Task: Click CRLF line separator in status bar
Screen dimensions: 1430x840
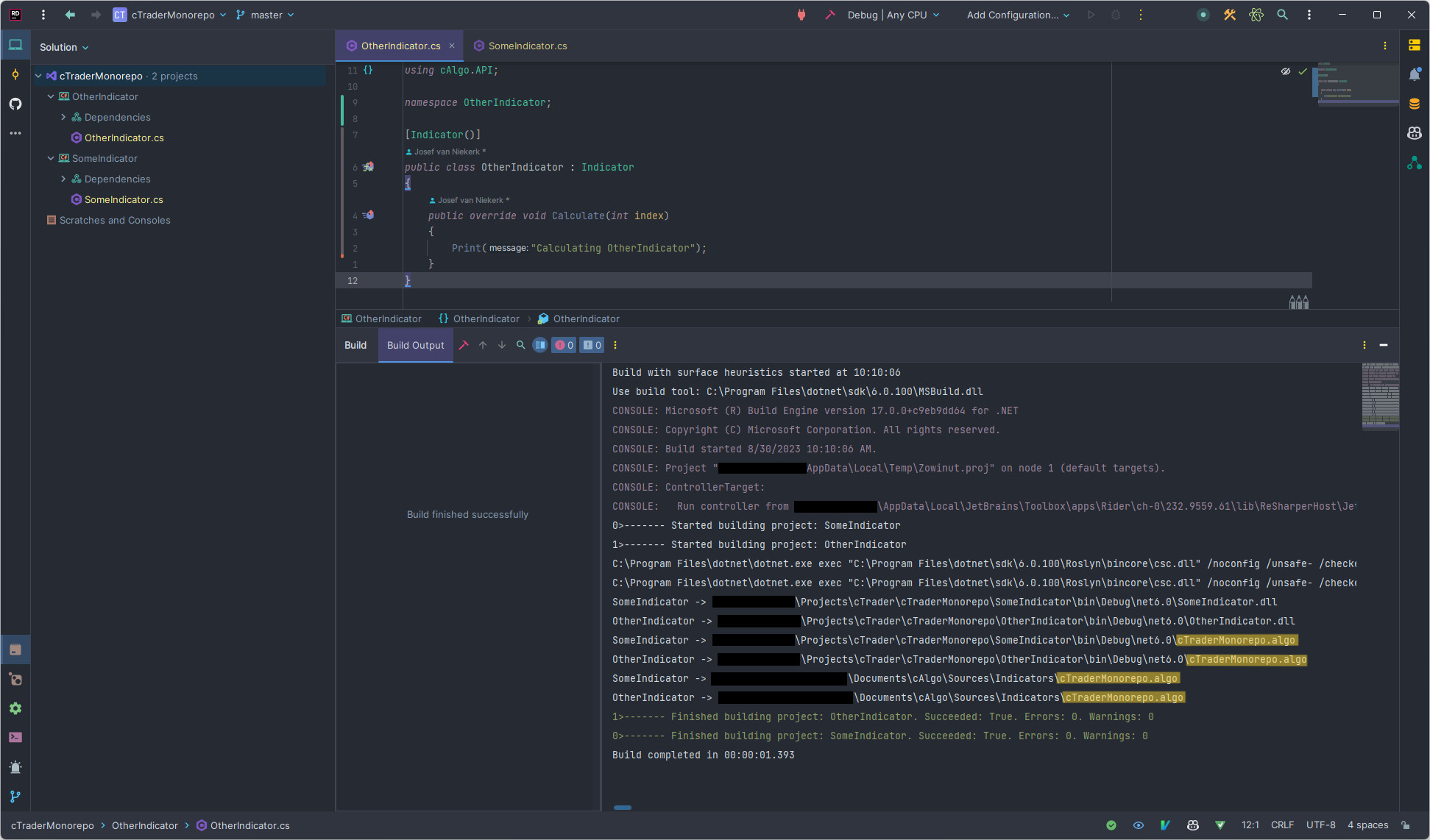Action: tap(1282, 825)
